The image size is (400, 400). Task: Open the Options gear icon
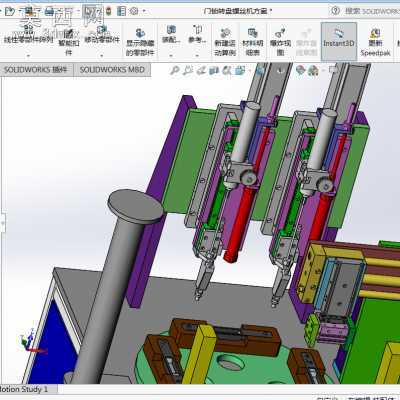coord(134,11)
